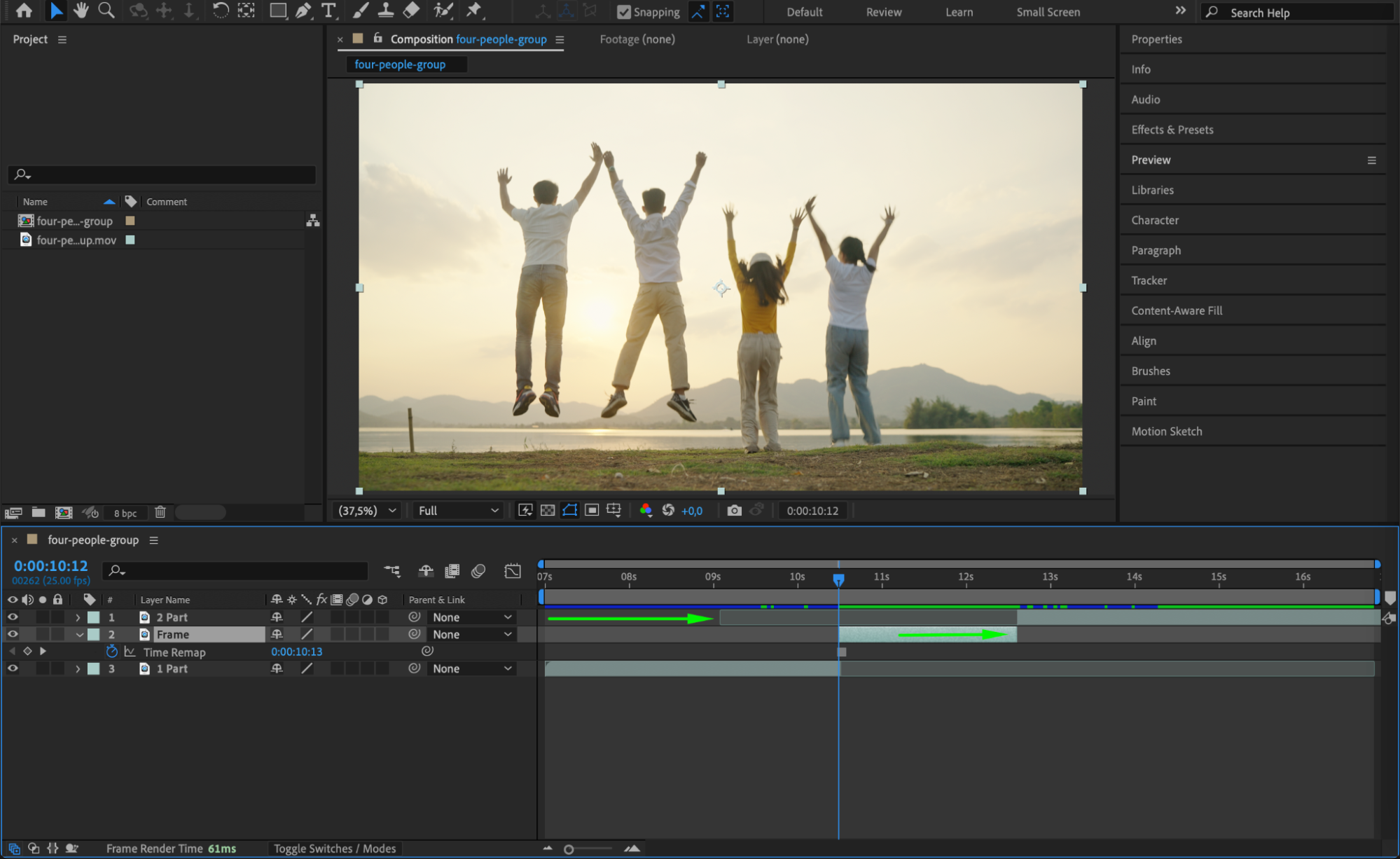Click Toggle Switches / Modes button
Screen dimensions: 1400x859
335,848
